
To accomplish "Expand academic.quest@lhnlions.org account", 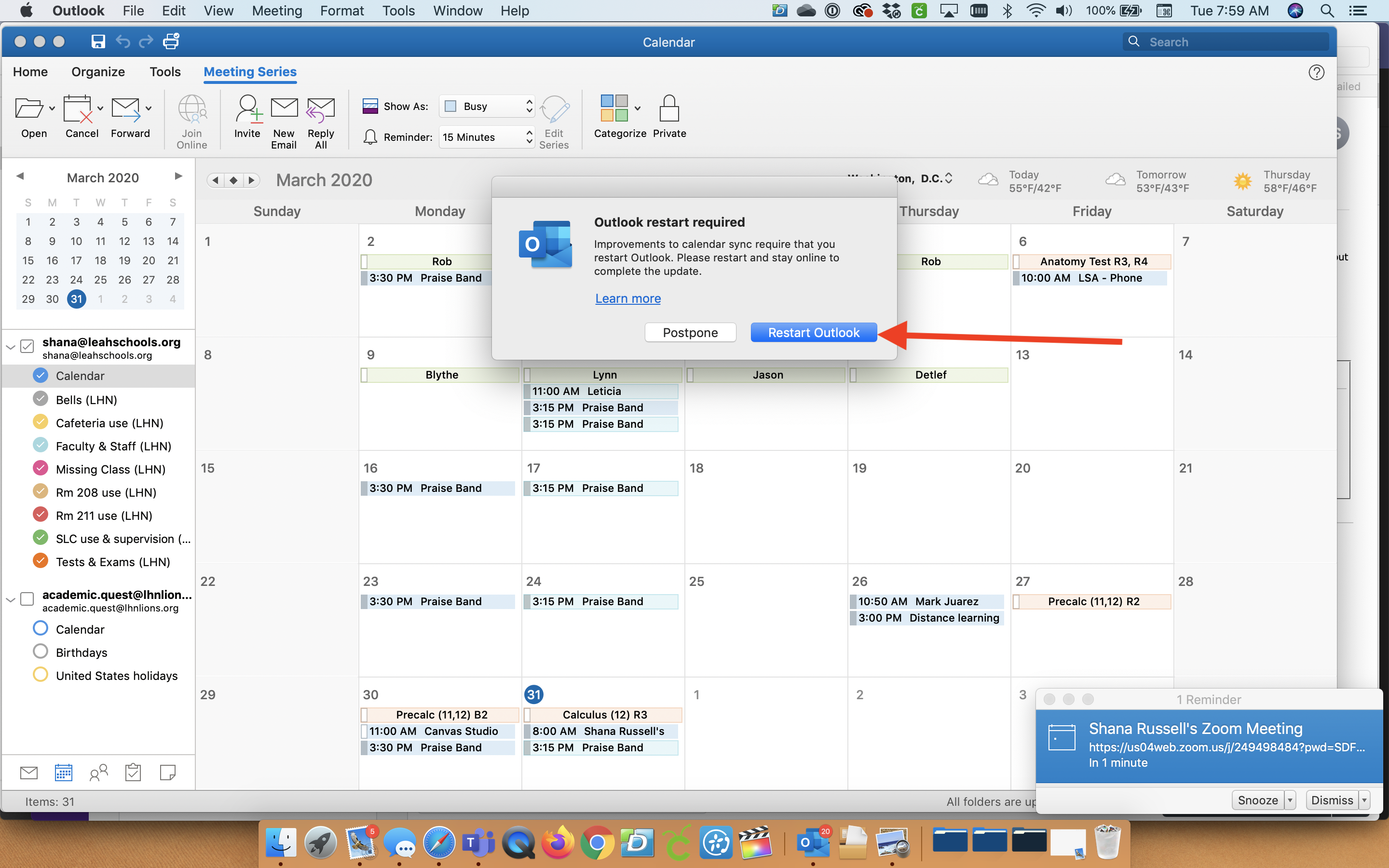I will [11, 597].
